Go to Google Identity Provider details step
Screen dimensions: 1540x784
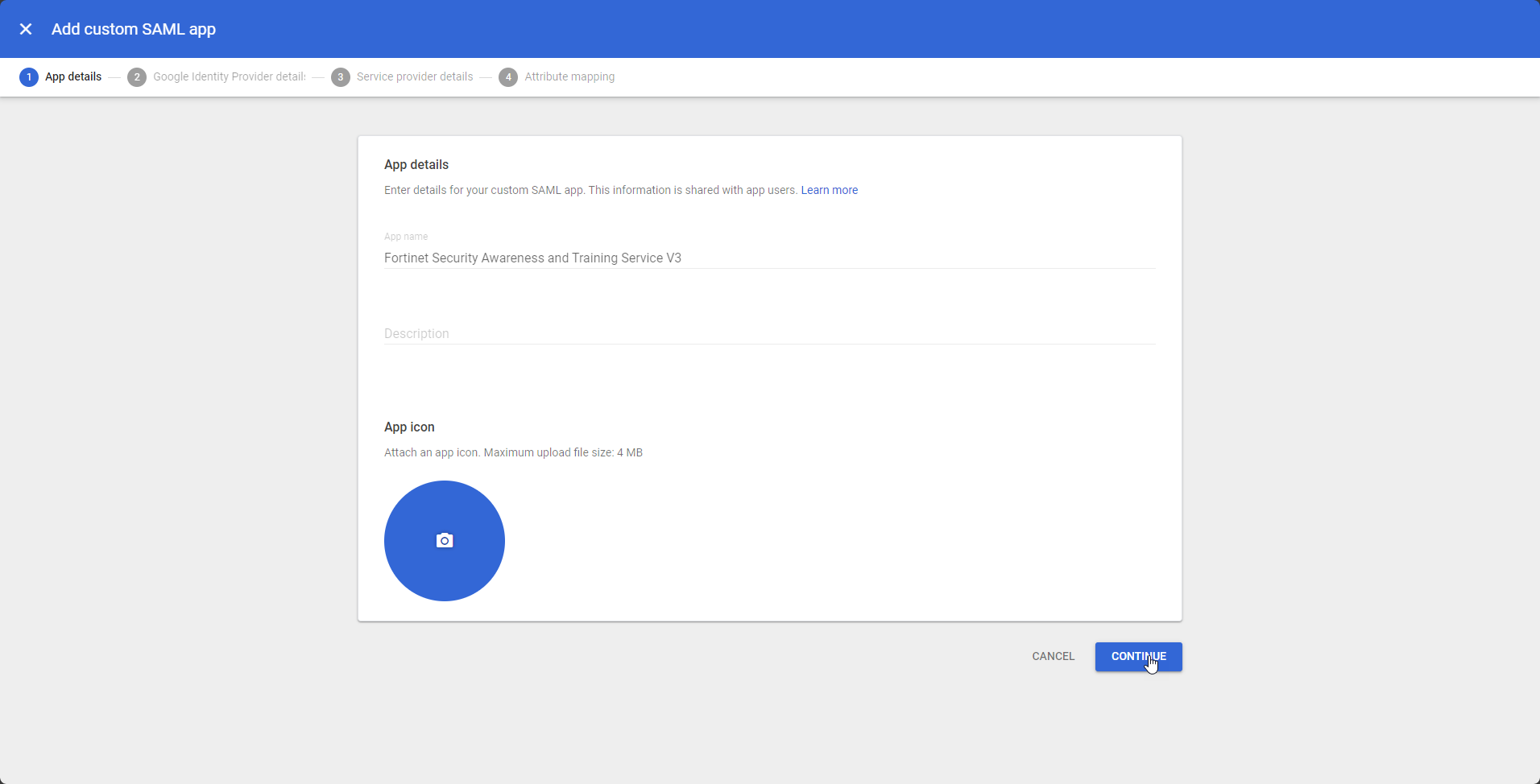coord(217,77)
